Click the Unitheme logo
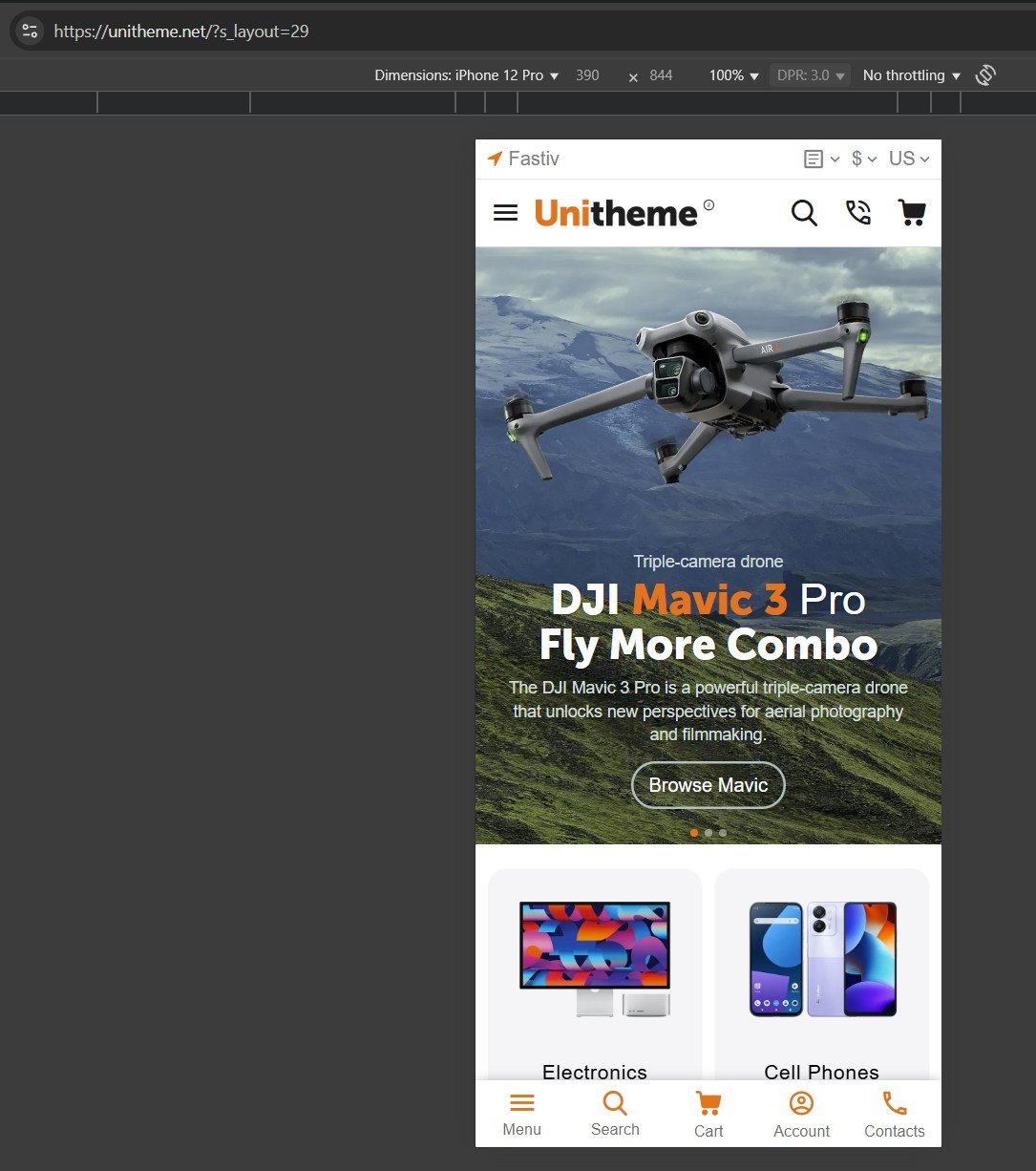1036x1171 pixels. 624,213
